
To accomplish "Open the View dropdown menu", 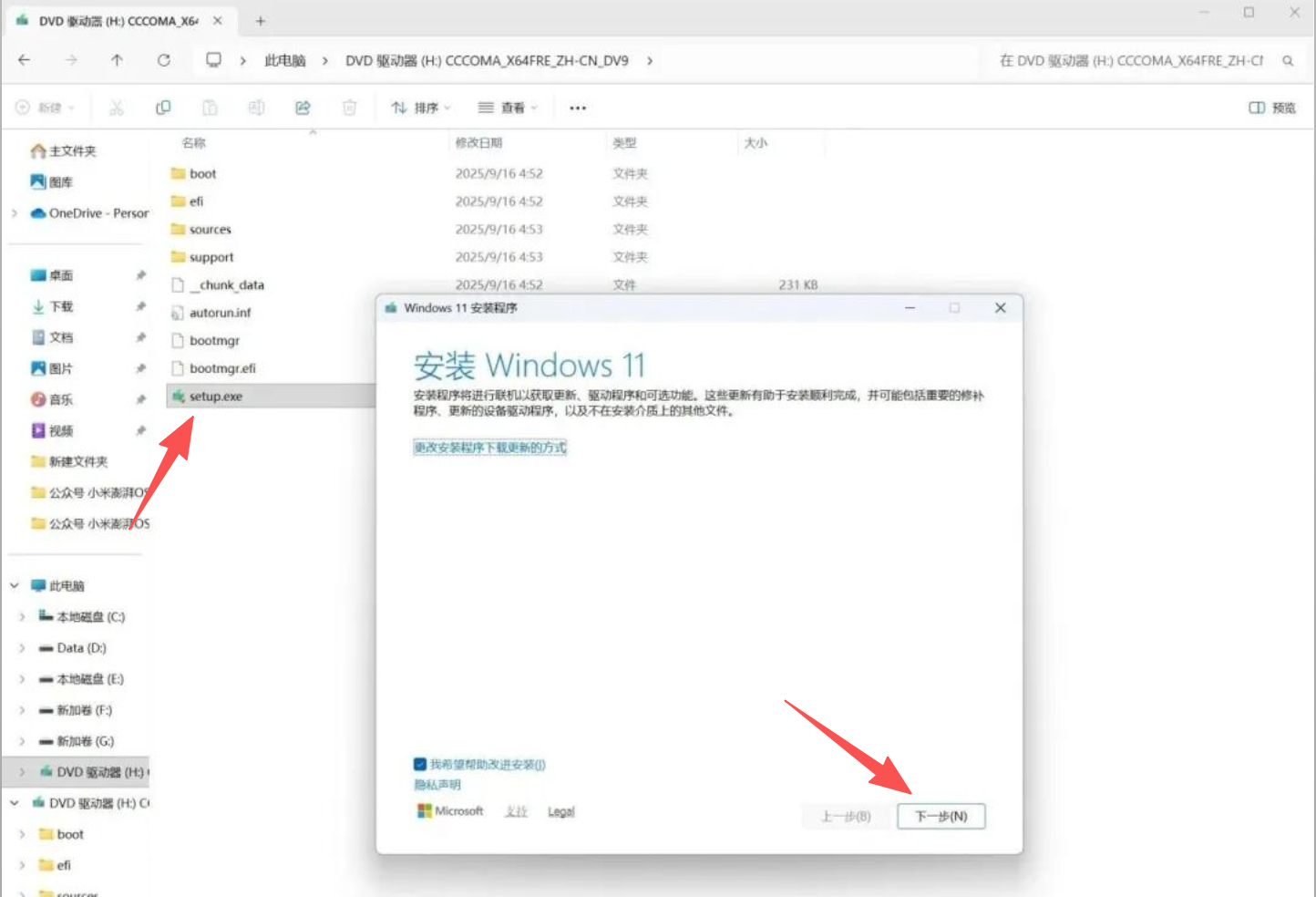I will [508, 108].
